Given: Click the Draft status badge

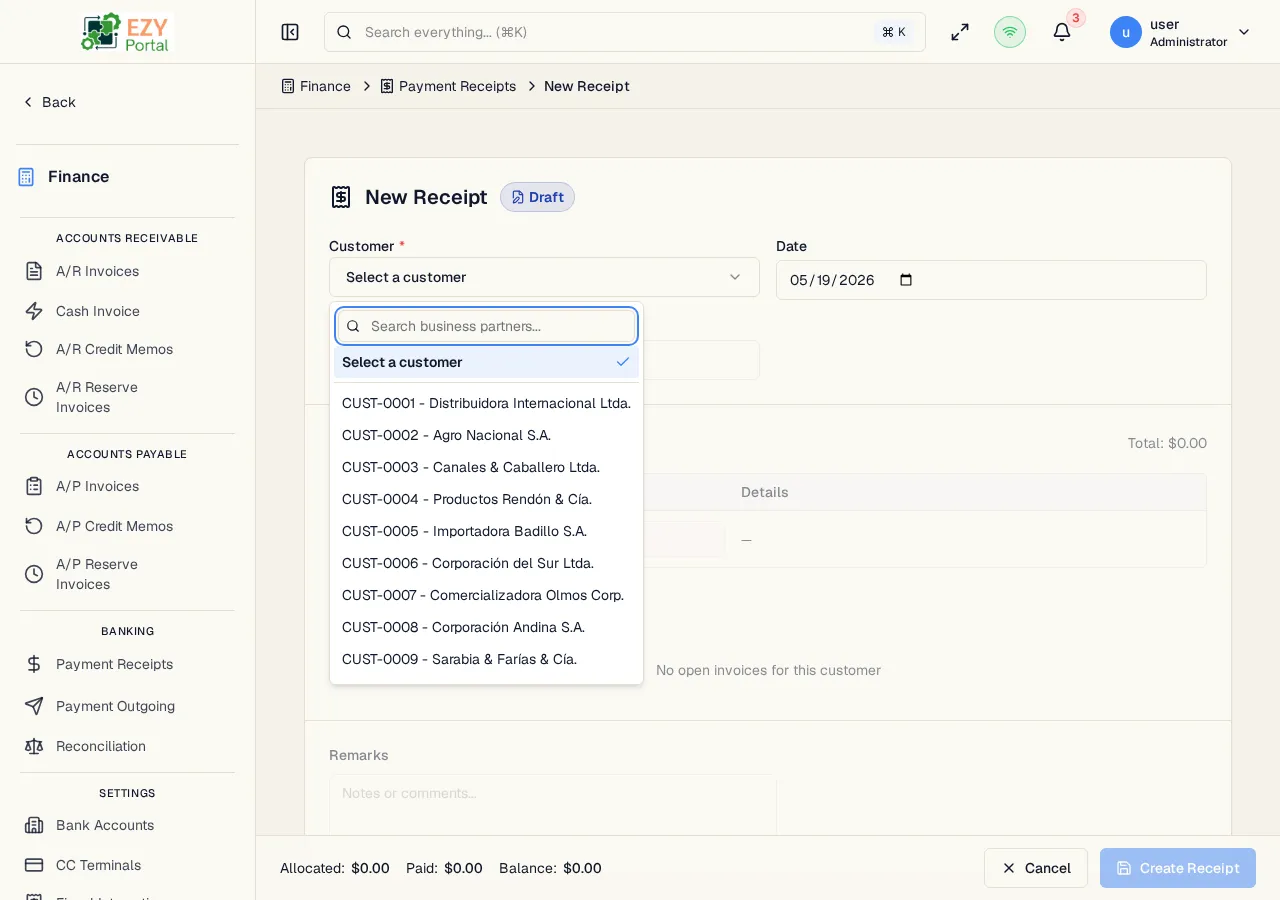Looking at the screenshot, I should (x=537, y=197).
